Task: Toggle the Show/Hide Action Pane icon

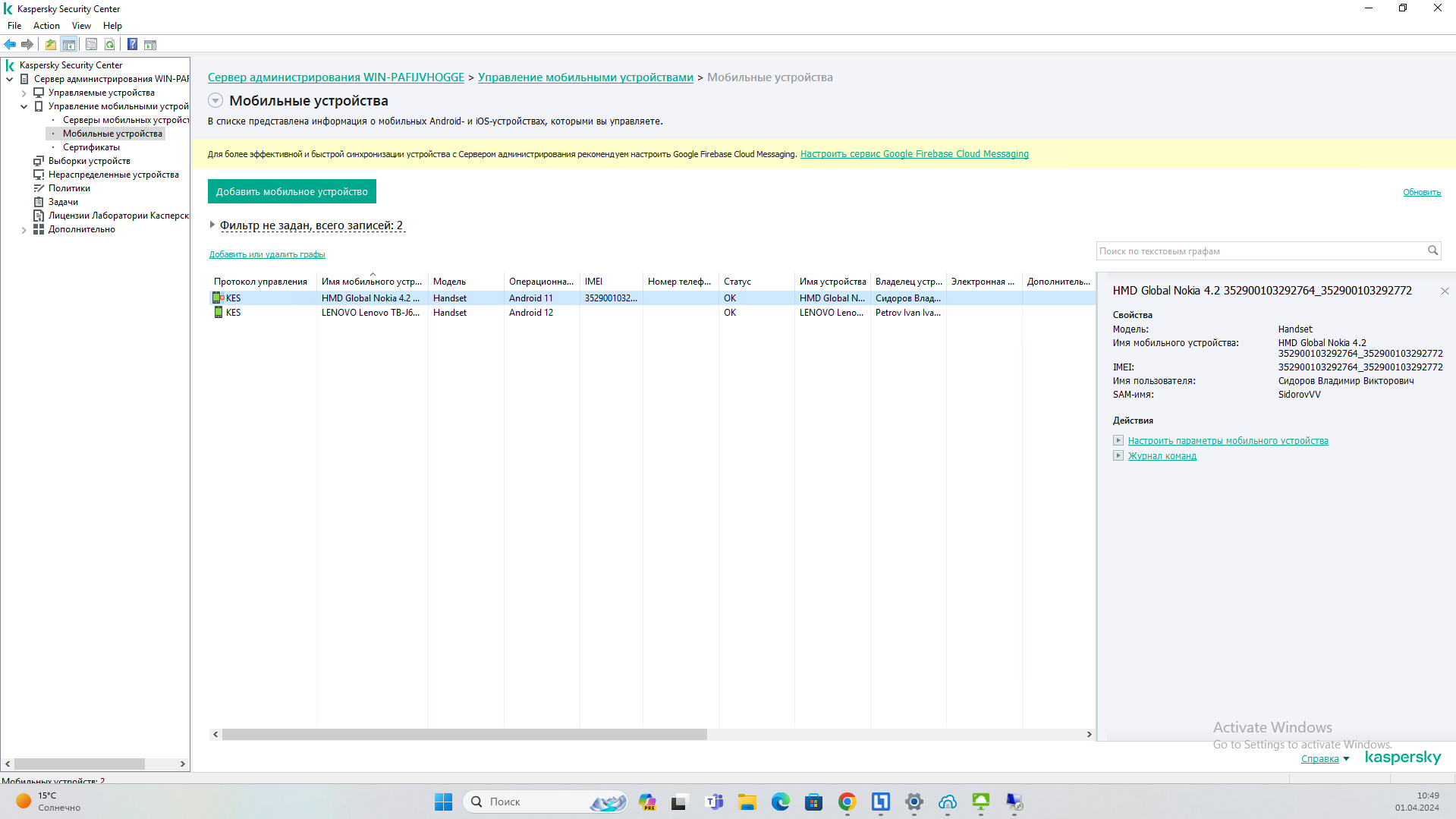Action: 150,45
